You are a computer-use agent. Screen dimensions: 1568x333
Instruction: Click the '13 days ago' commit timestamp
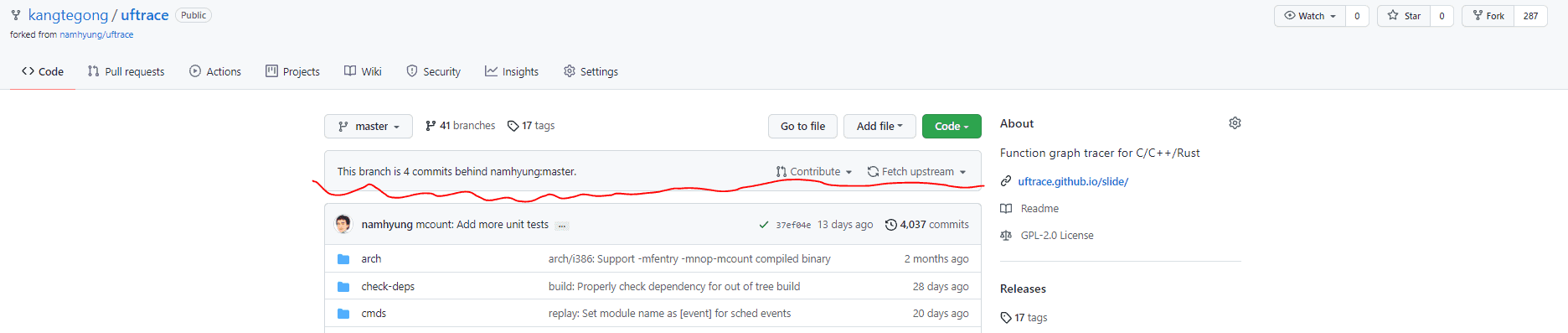pos(845,225)
